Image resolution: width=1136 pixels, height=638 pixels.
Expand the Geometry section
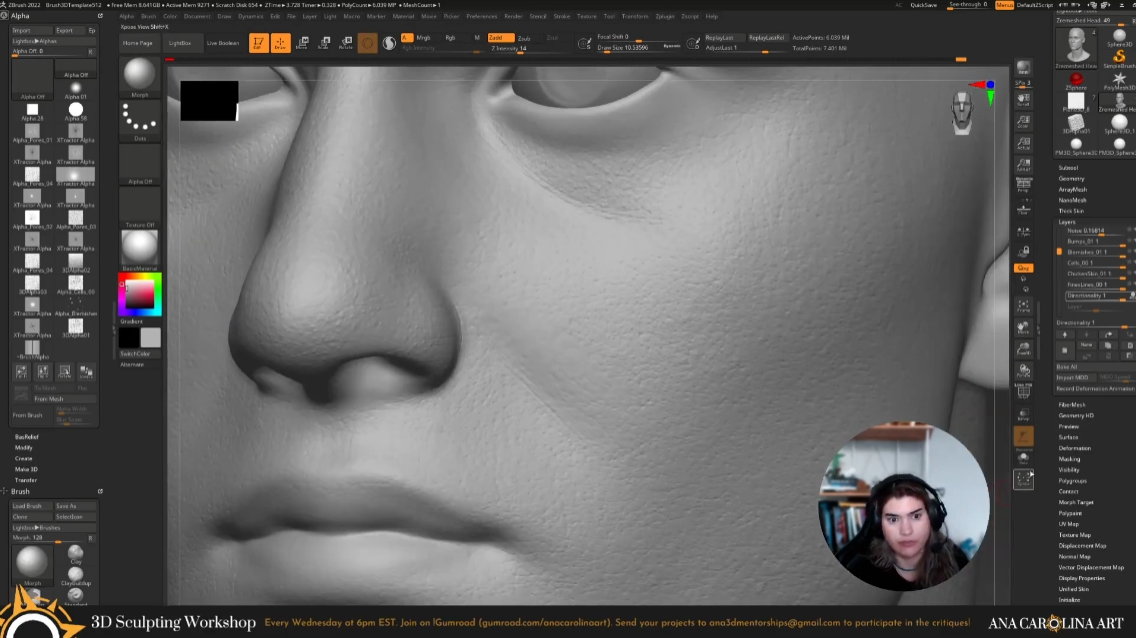point(1071,179)
